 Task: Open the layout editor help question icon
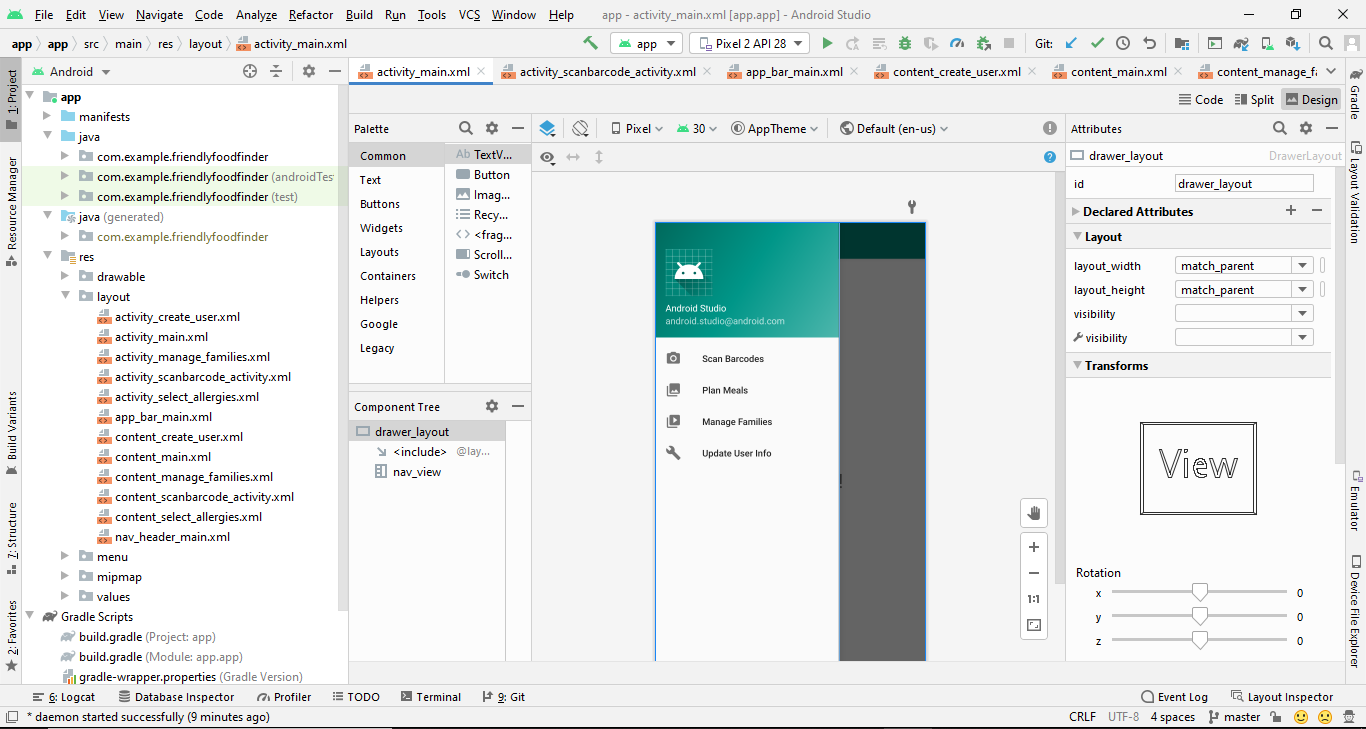tap(1049, 157)
